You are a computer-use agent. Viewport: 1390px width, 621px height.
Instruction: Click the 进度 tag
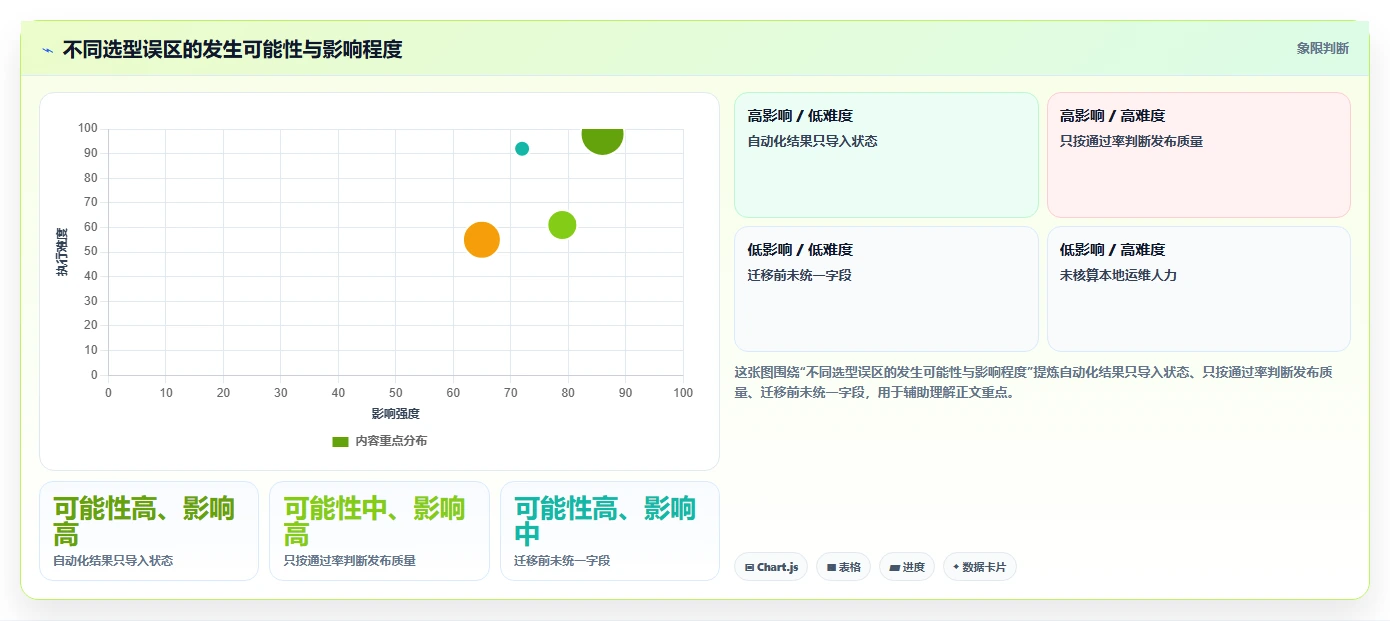coord(907,567)
